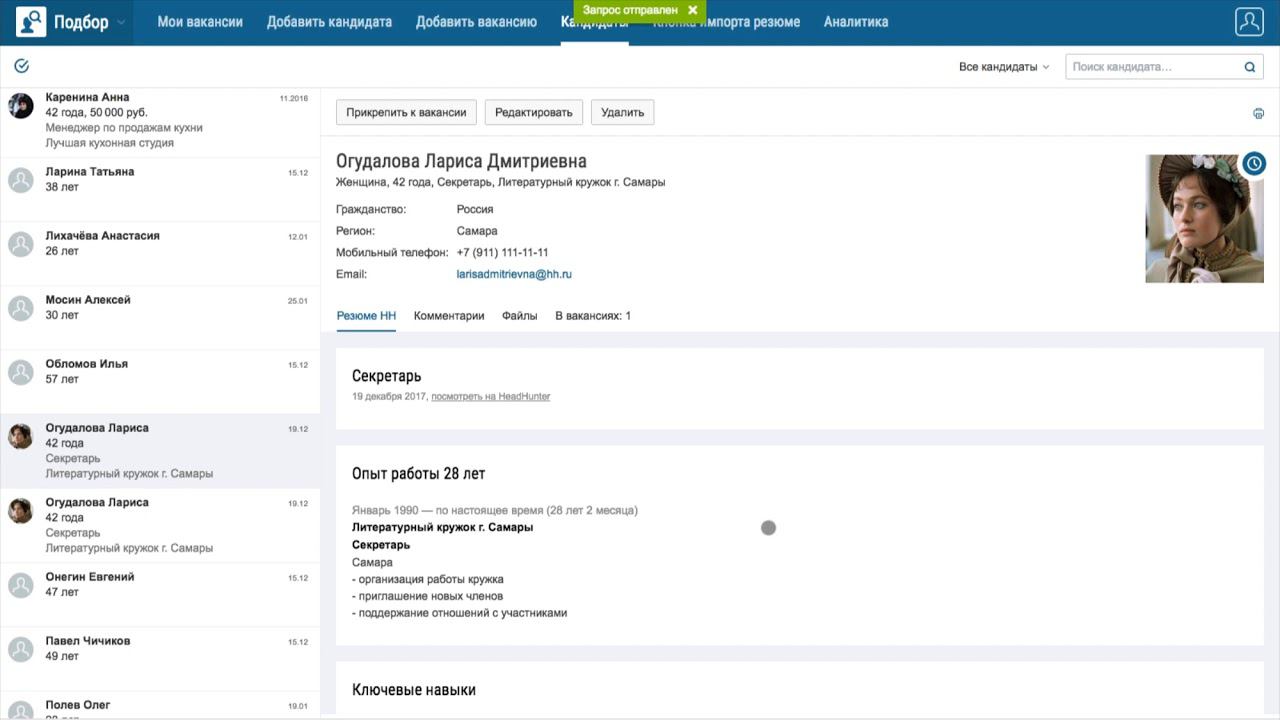
Task: Click the select-all checkmark circle icon
Action: point(22,66)
